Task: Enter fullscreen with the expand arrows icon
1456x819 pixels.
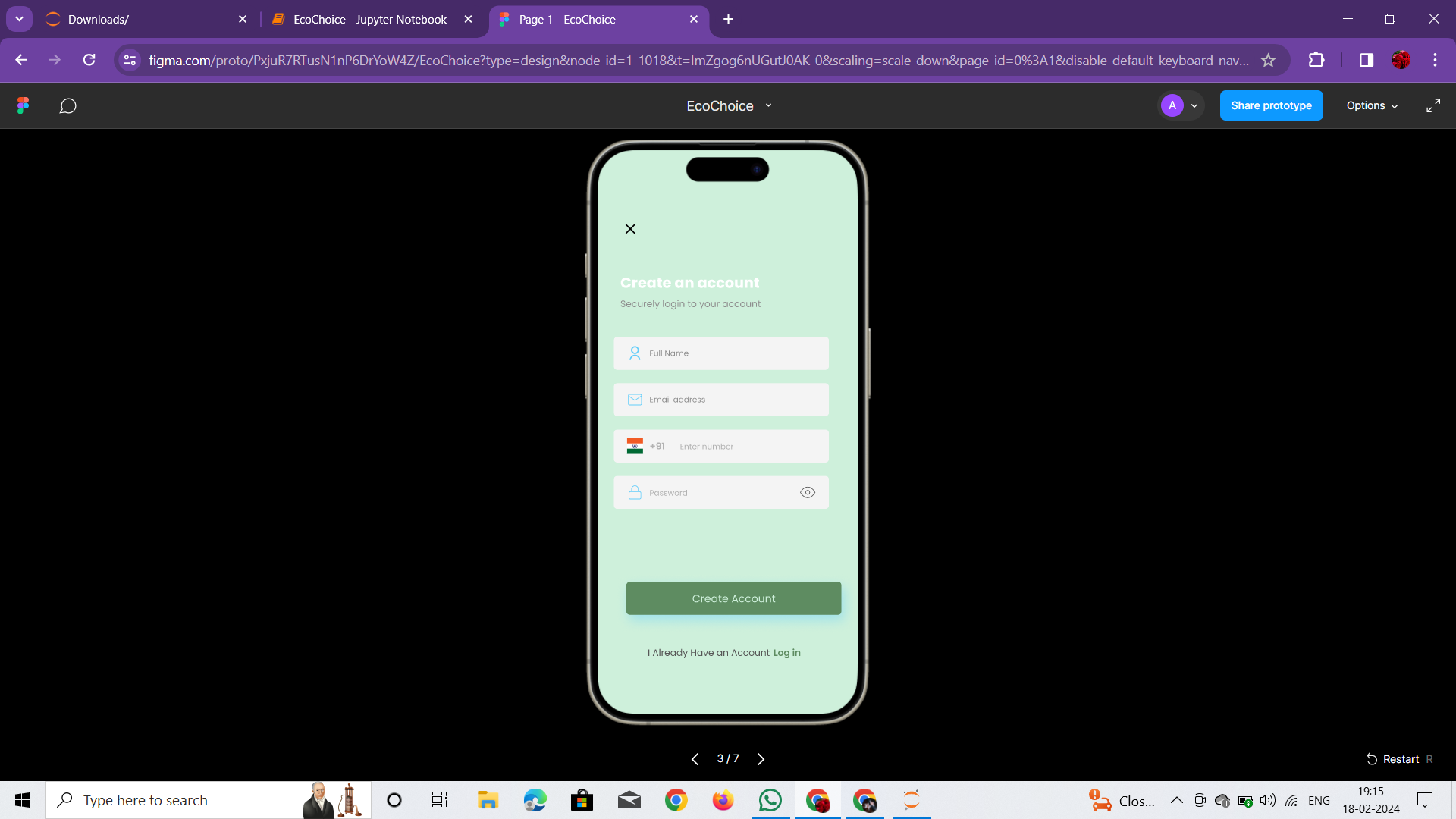Action: (1432, 105)
